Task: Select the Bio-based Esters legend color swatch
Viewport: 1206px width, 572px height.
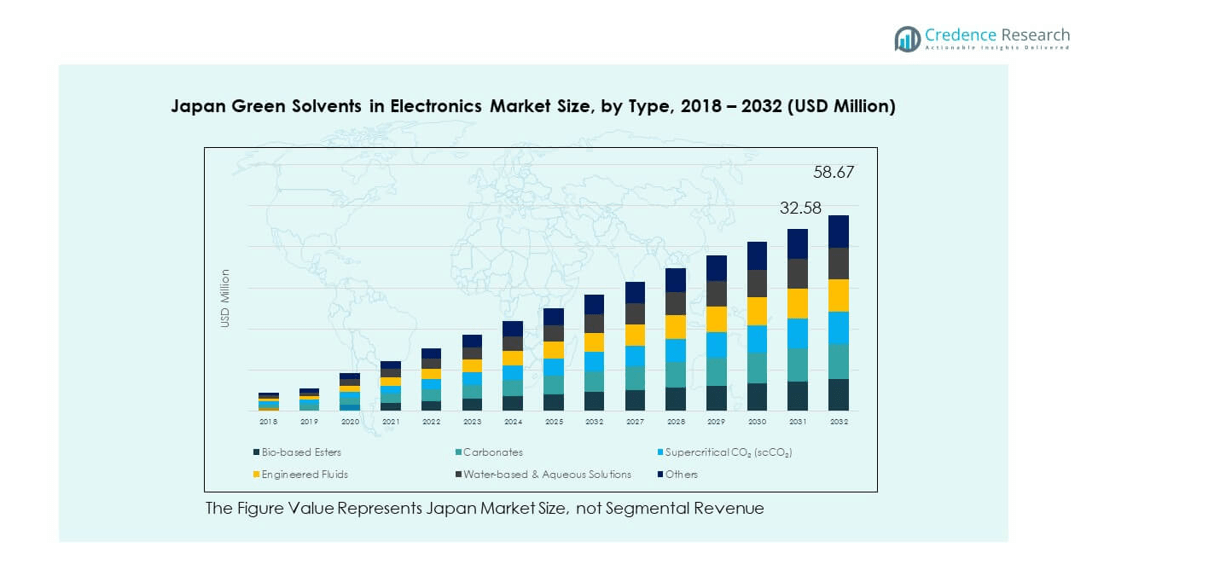Action: pos(254,453)
